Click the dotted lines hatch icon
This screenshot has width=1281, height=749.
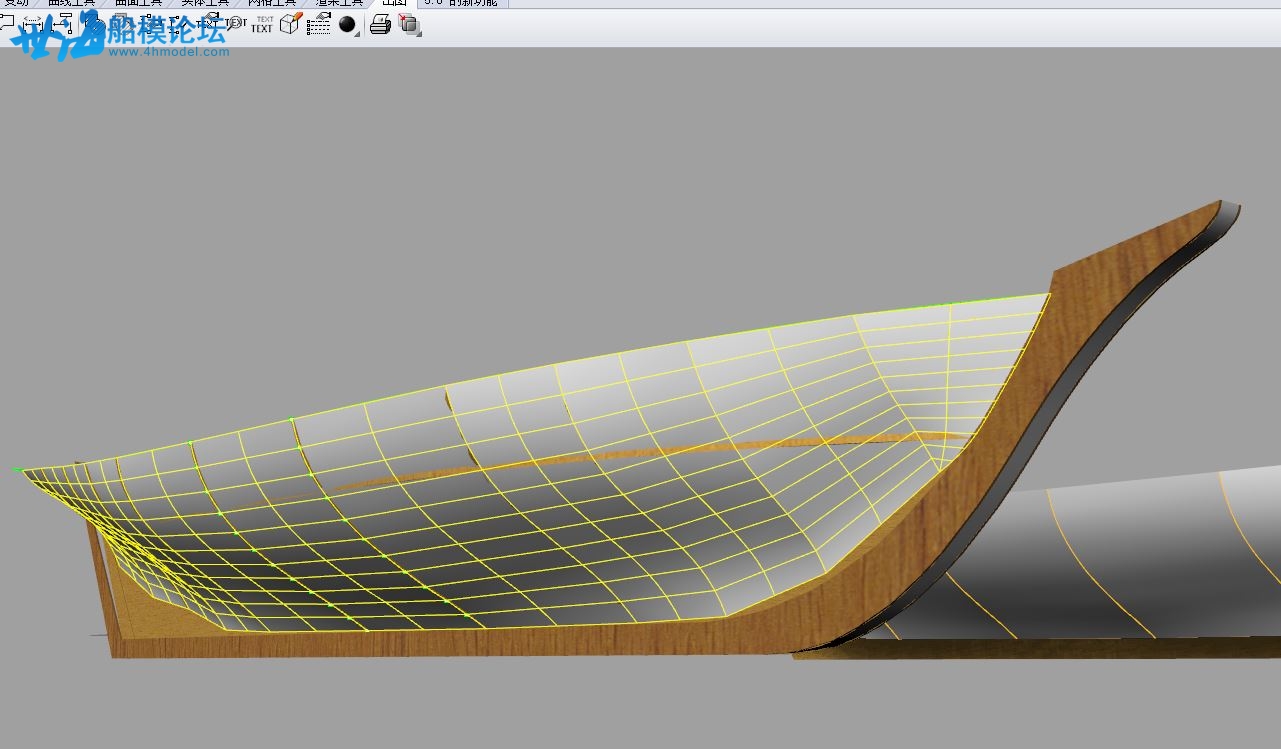pyautogui.click(x=318, y=24)
